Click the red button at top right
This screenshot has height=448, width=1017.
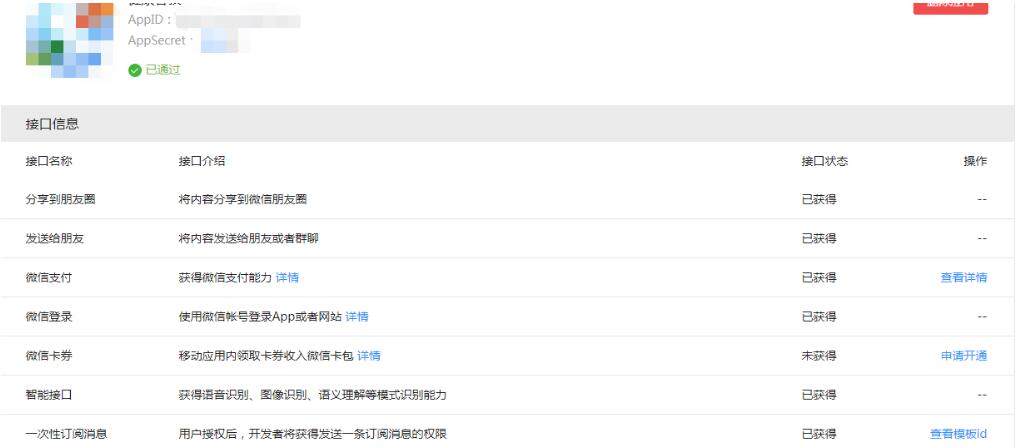pyautogui.click(x=950, y=6)
